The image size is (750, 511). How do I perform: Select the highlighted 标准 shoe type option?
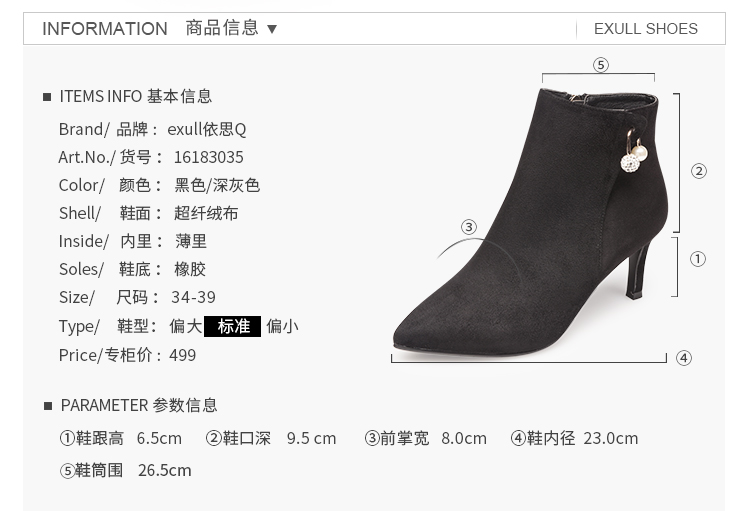coord(232,326)
